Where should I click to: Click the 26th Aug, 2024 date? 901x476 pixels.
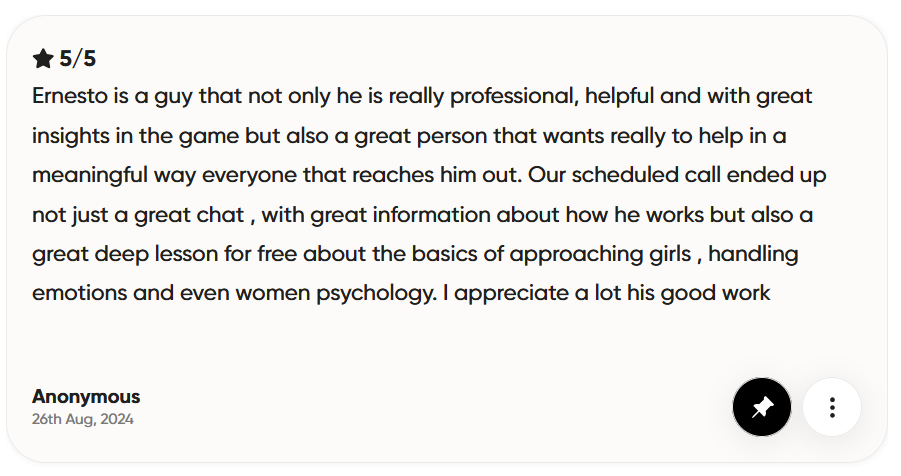83,419
